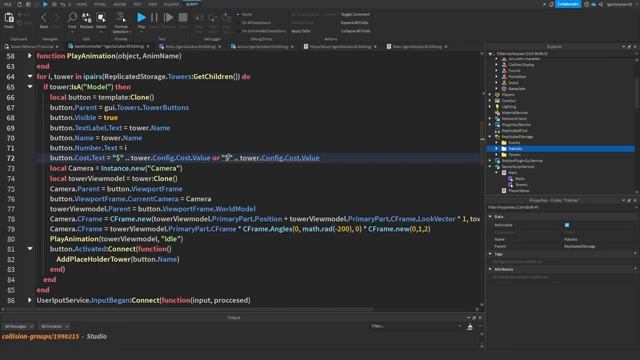Image resolution: width=640 pixels, height=360 pixels.
Task: Switch to the PLUGINS ribbon tab
Action: (171, 4)
